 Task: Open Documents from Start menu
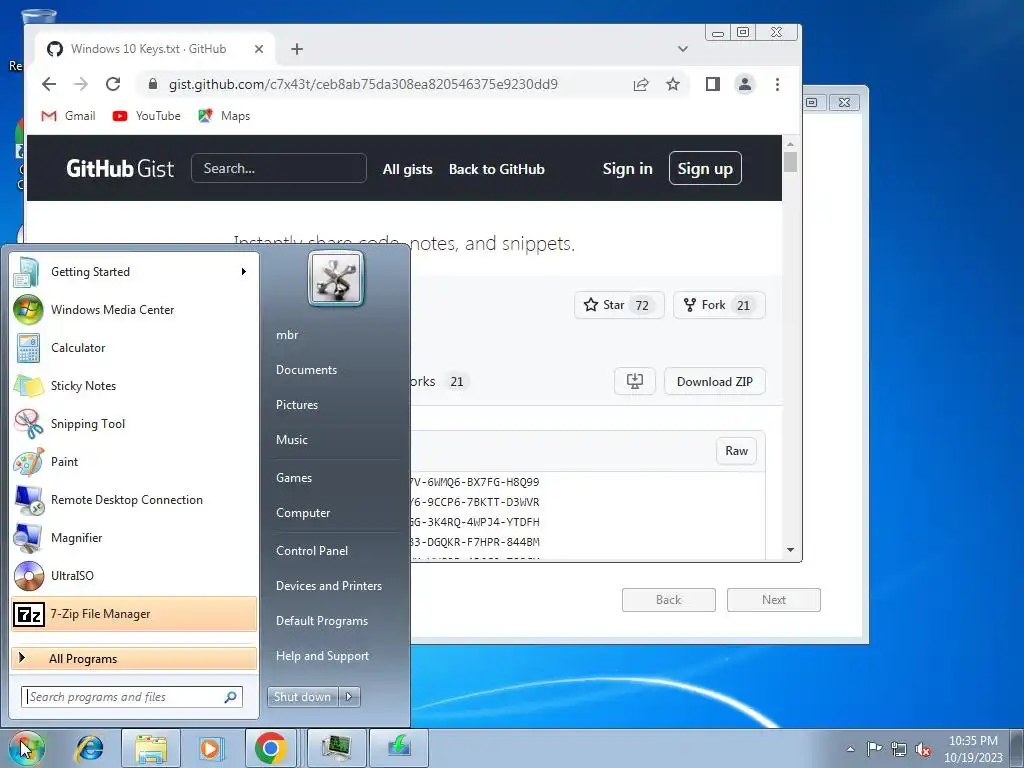click(306, 370)
